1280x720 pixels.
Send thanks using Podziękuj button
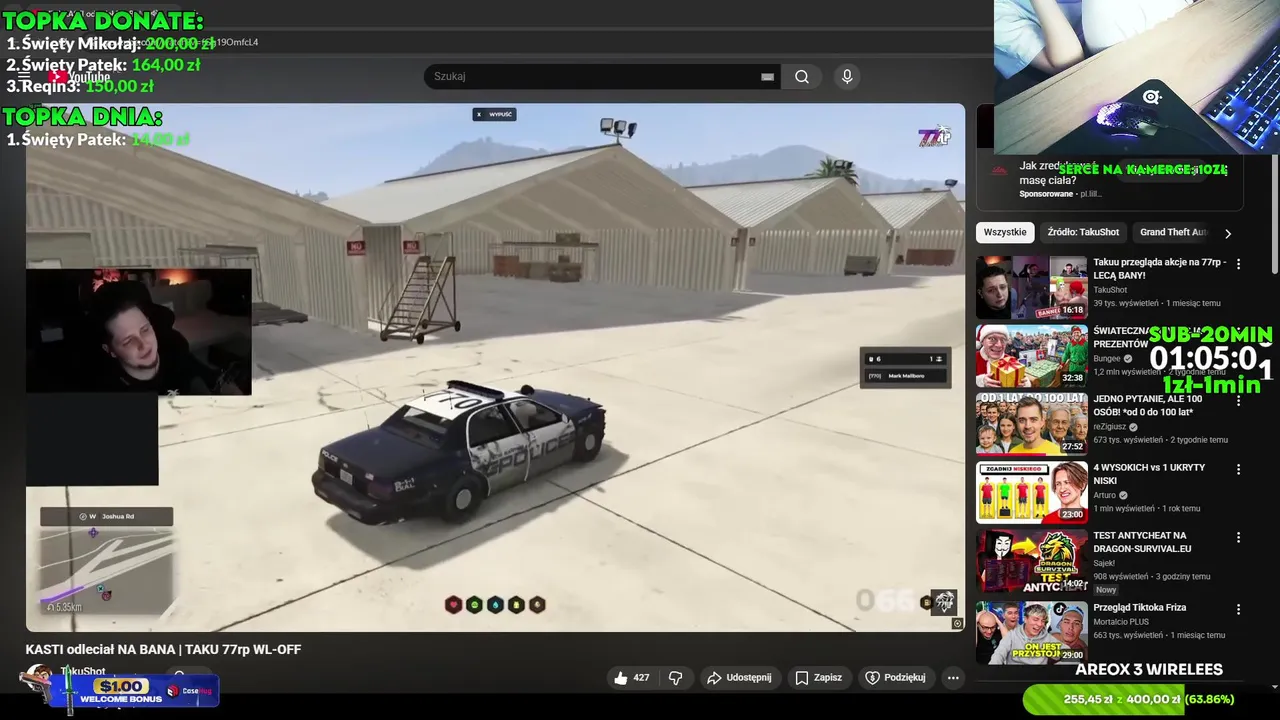[895, 677]
